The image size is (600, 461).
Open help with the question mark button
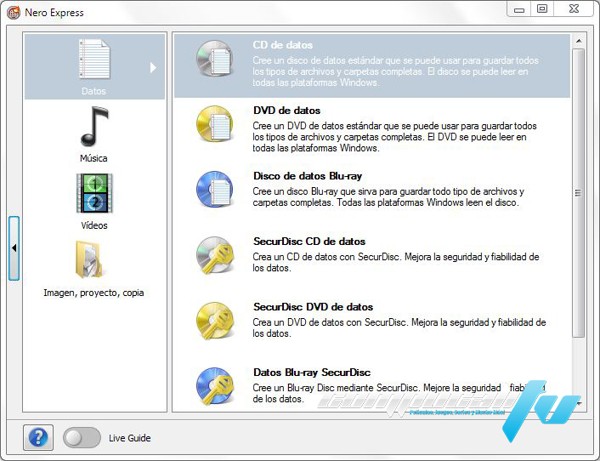(38, 437)
